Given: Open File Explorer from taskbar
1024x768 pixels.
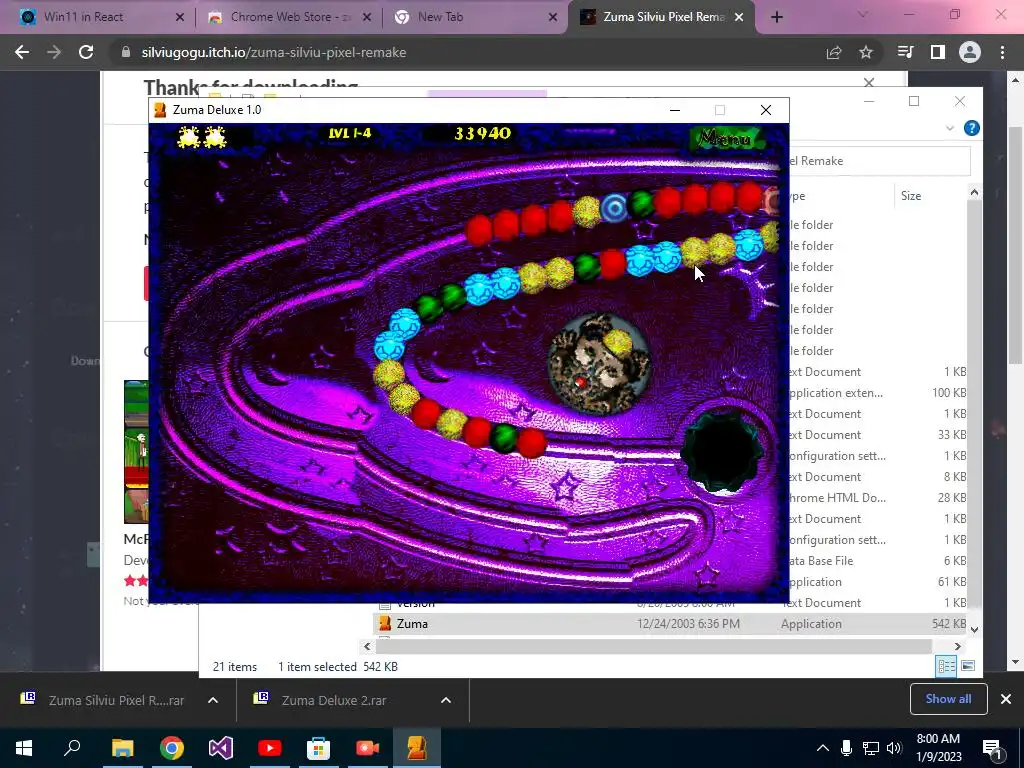Looking at the screenshot, I should (122, 748).
